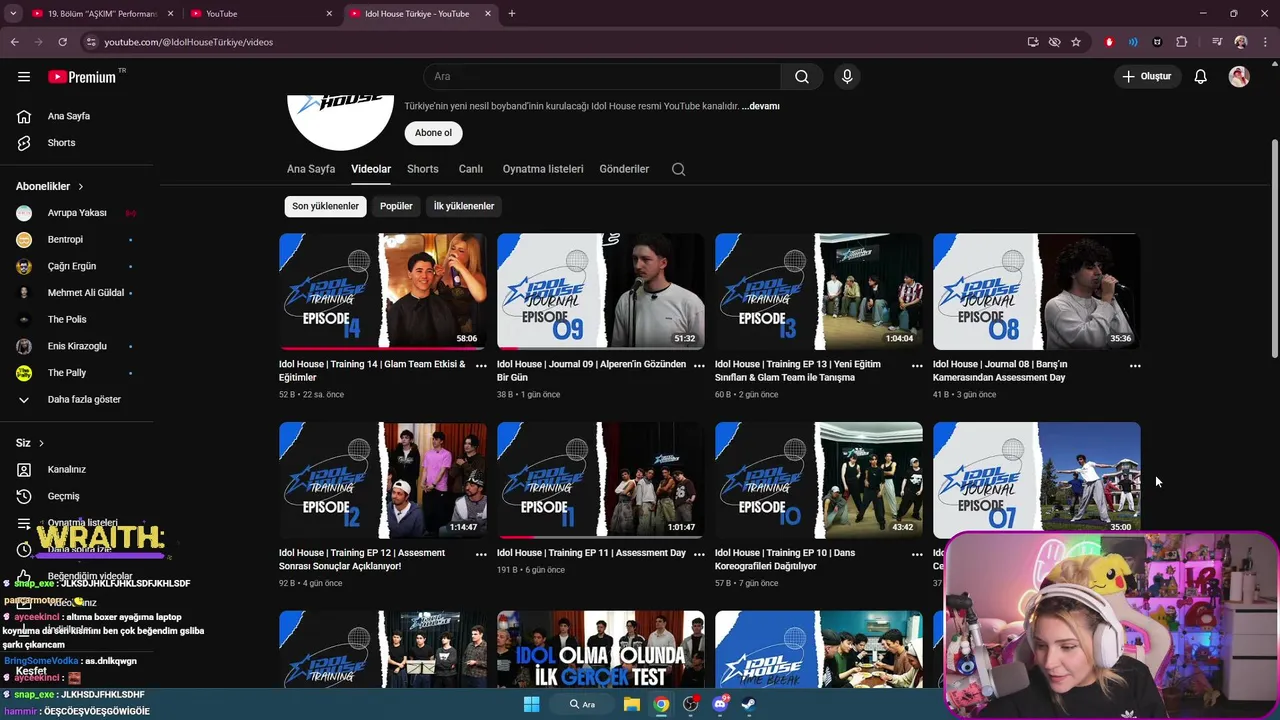Select the İlk yüklenenler filter chip

(x=464, y=206)
